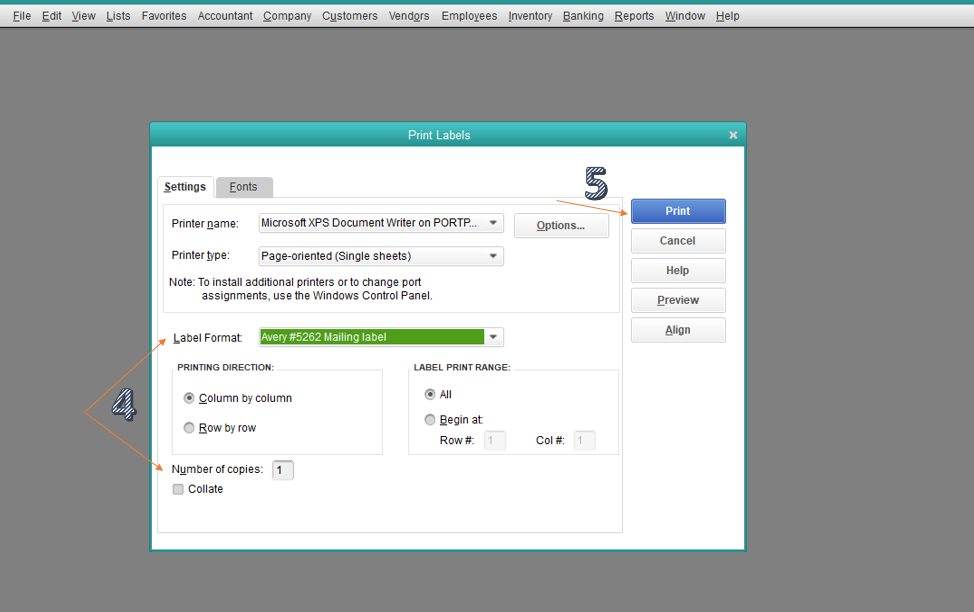Viewport: 974px width, 612px height.
Task: Open the Company menu
Action: click(287, 16)
